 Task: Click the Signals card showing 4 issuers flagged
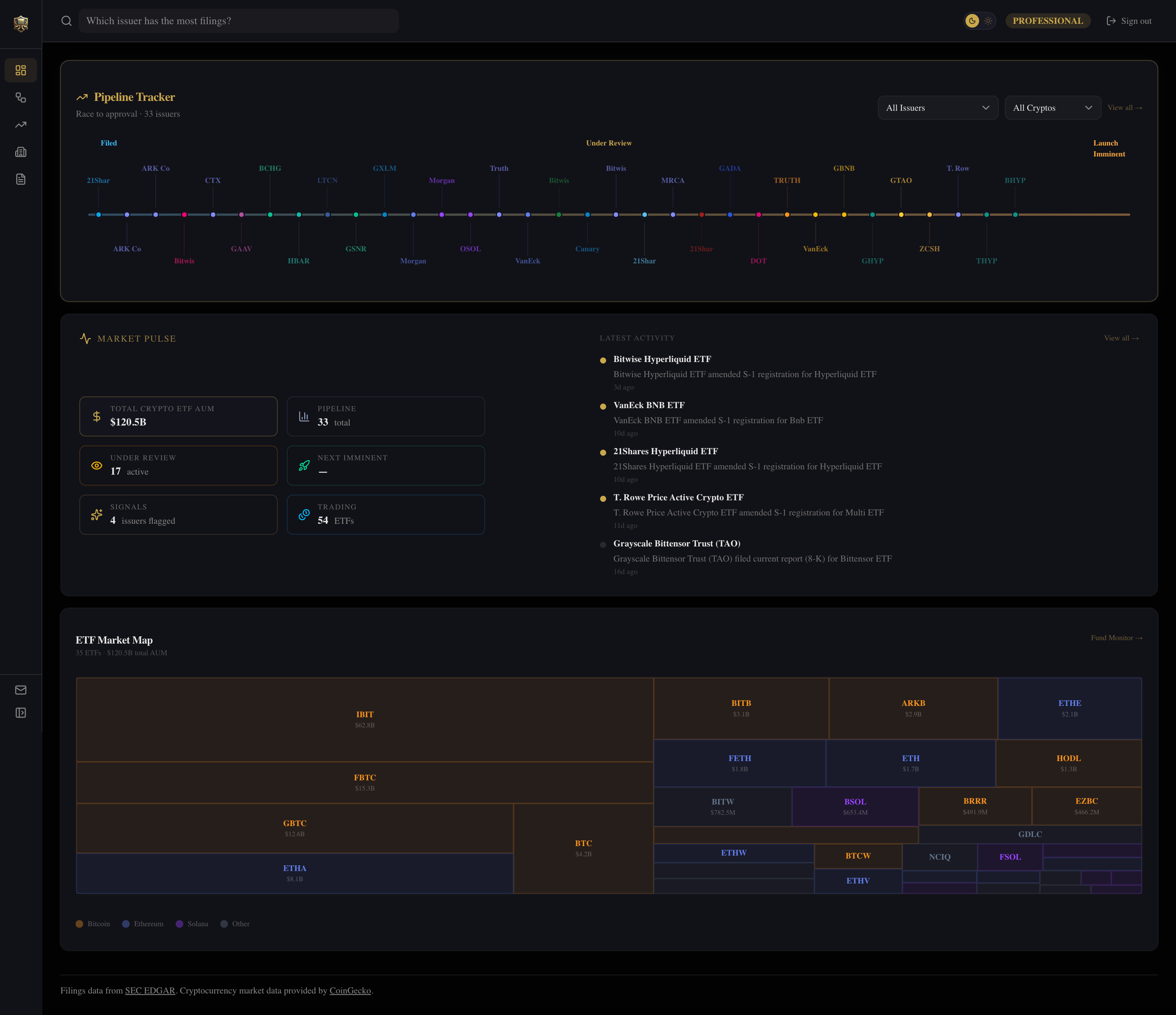[x=178, y=515]
